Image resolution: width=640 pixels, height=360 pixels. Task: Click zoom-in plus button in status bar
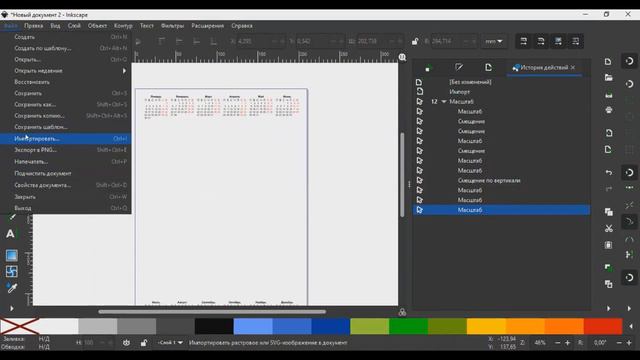click(x=567, y=343)
